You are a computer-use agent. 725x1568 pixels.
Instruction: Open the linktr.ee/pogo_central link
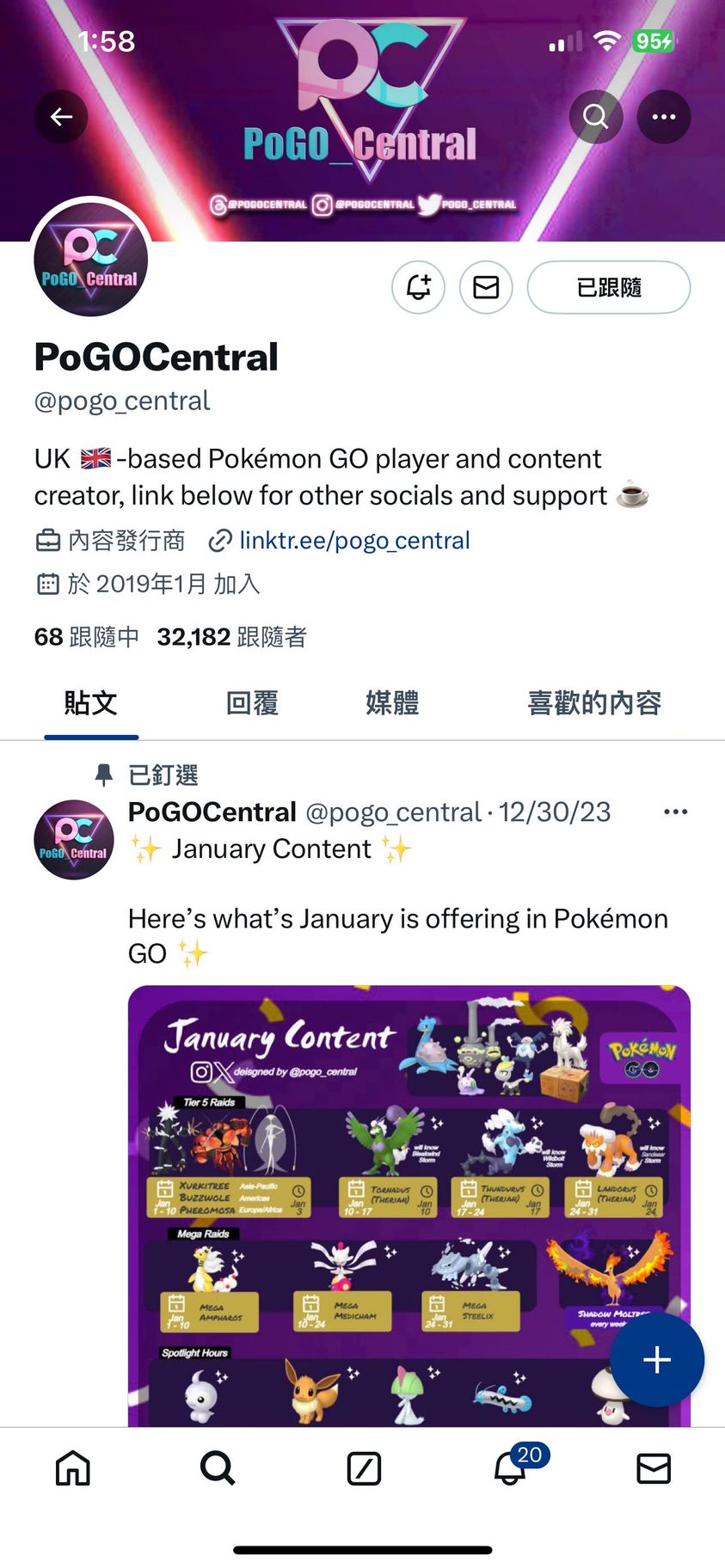[x=354, y=541]
